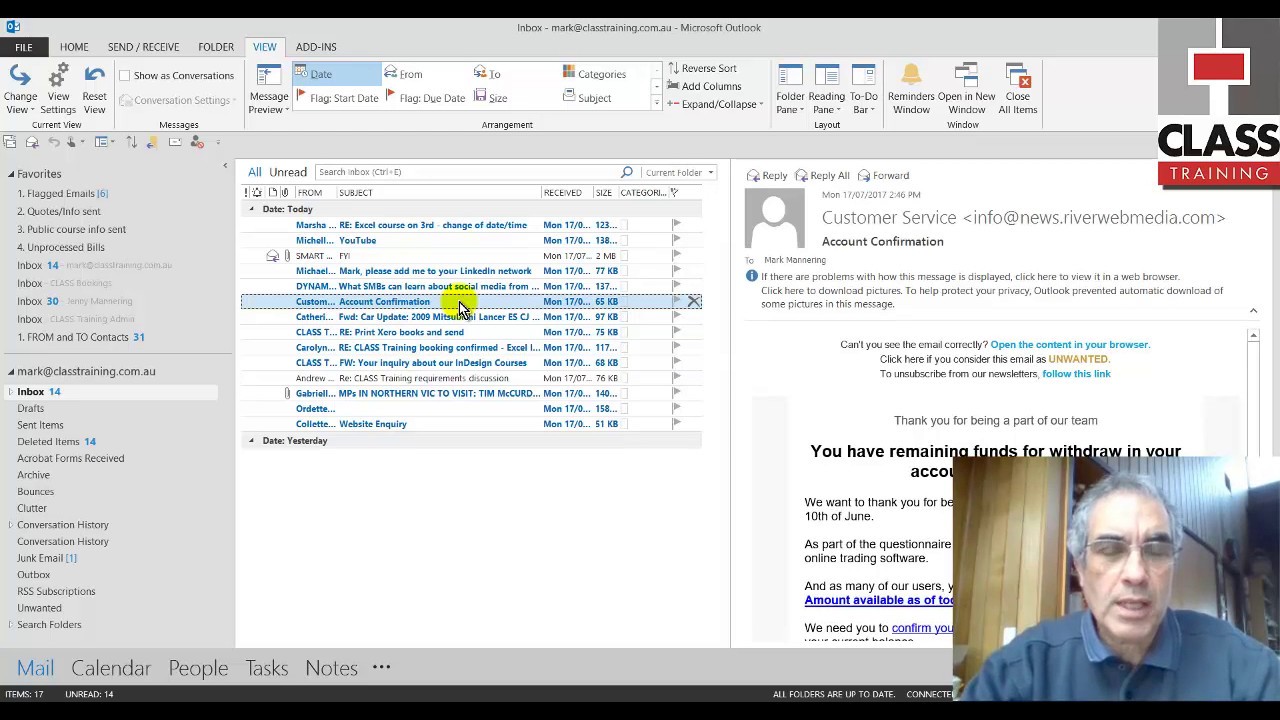Screen dimensions: 1280x720
Task: Open the Deleted Items folder
Action: pyautogui.click(x=48, y=441)
